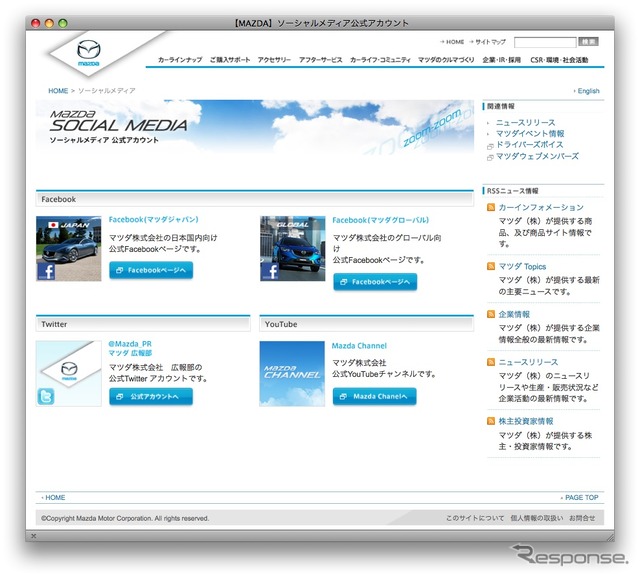Open the 企業情報 RSS feed link

click(x=514, y=314)
